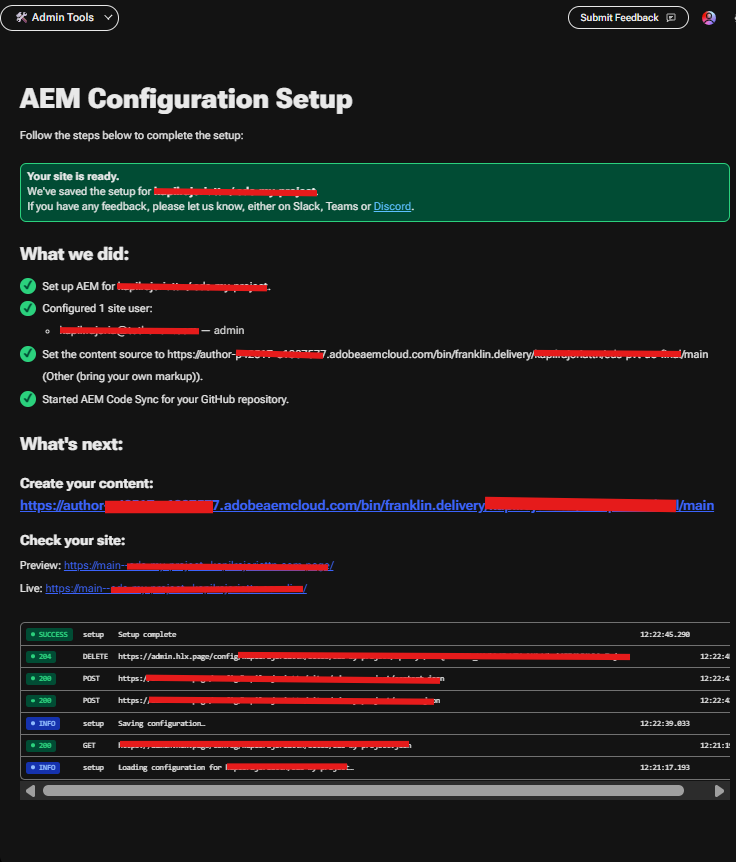Viewport: 736px width, 862px height.
Task: Click the 12:21:17.193 timestamp
Action: tap(665, 767)
